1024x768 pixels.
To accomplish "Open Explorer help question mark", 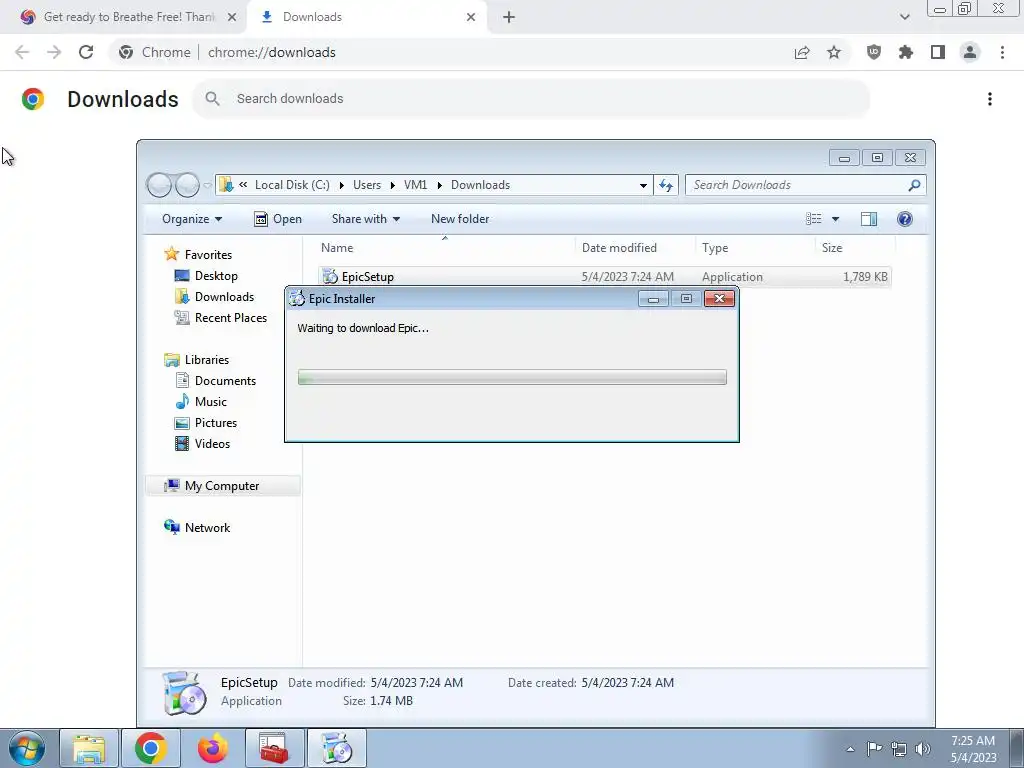I will [904, 219].
